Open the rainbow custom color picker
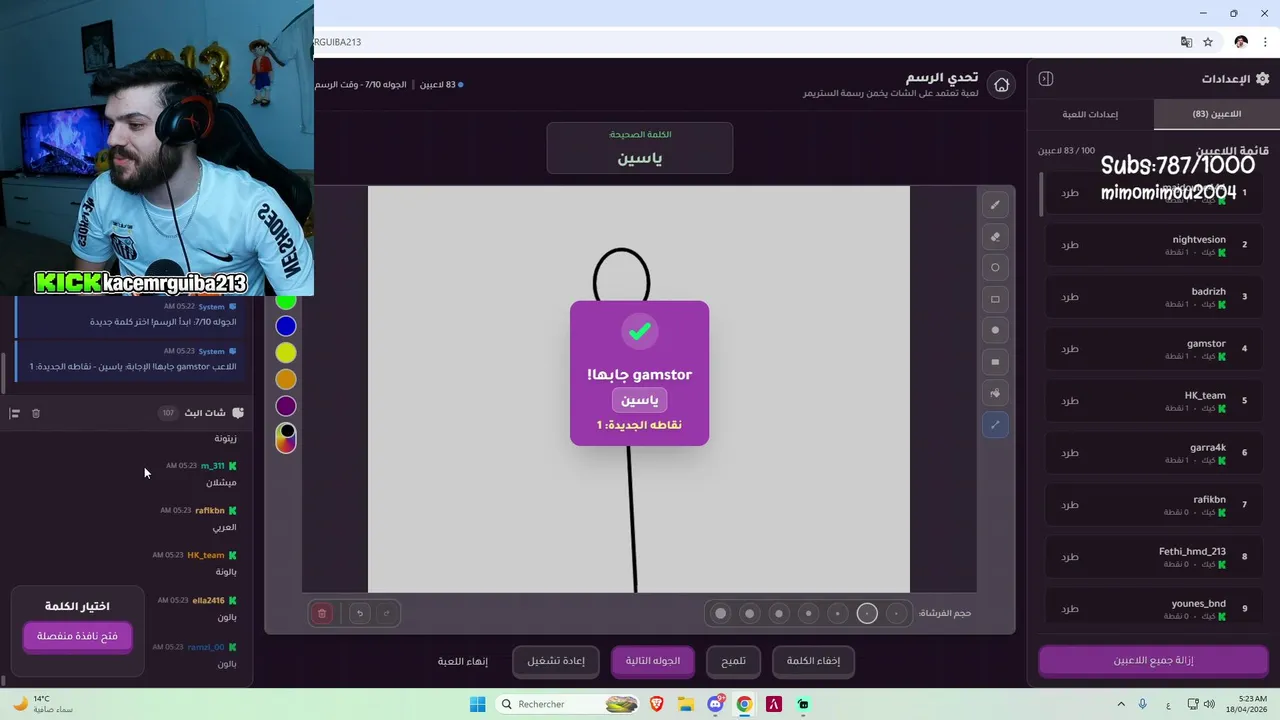1280x720 pixels. point(286,438)
